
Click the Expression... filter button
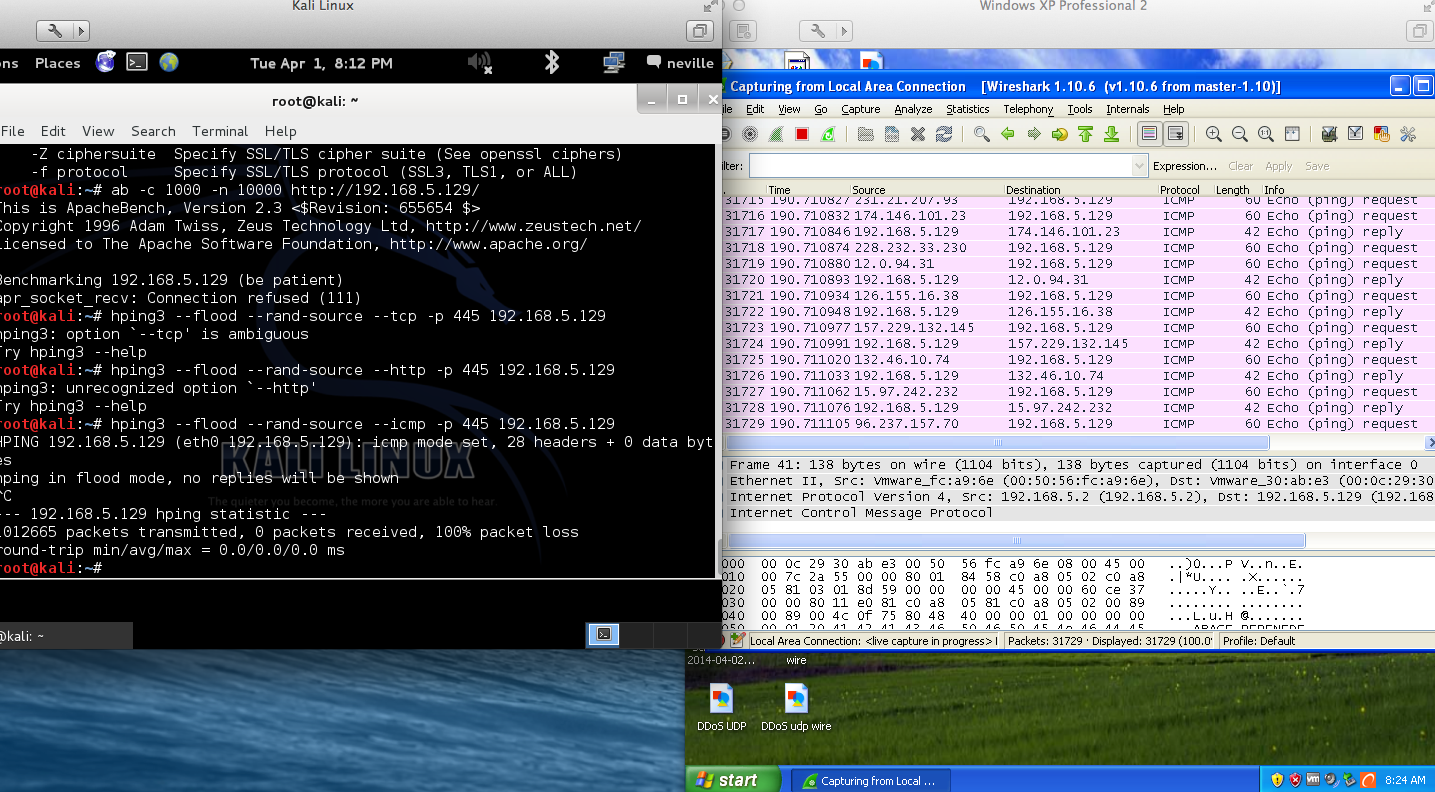[1184, 166]
